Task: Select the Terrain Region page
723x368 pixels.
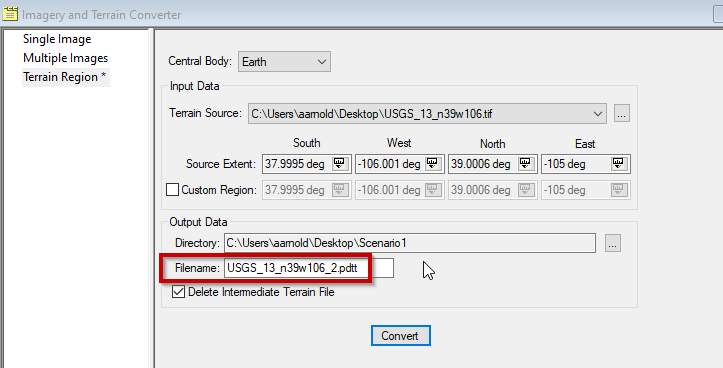Action: pos(65,77)
